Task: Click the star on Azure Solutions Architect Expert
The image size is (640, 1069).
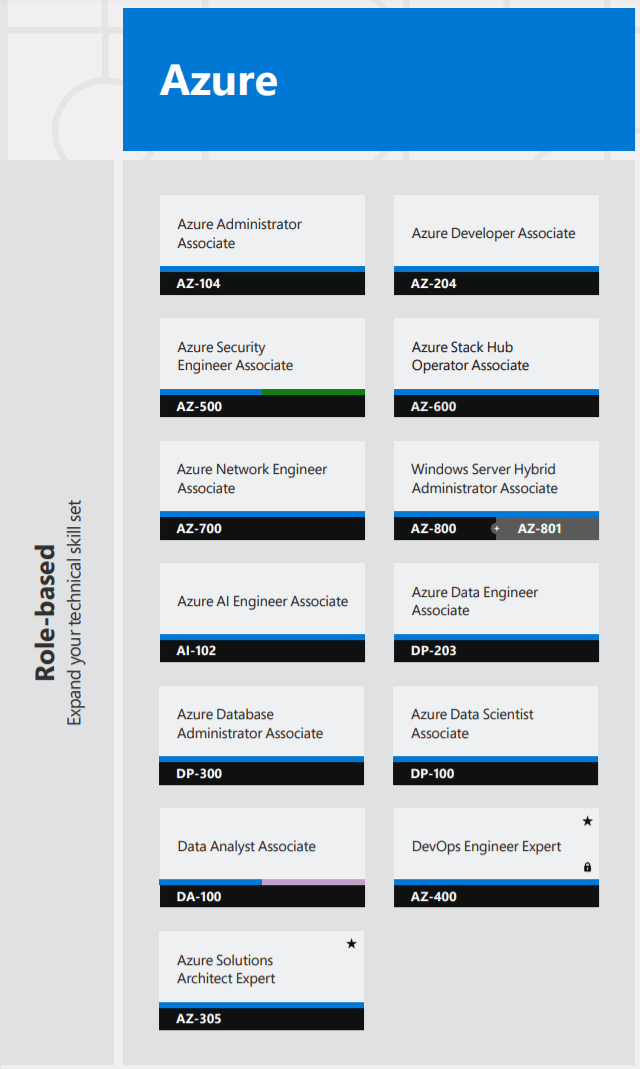Action: 351,943
